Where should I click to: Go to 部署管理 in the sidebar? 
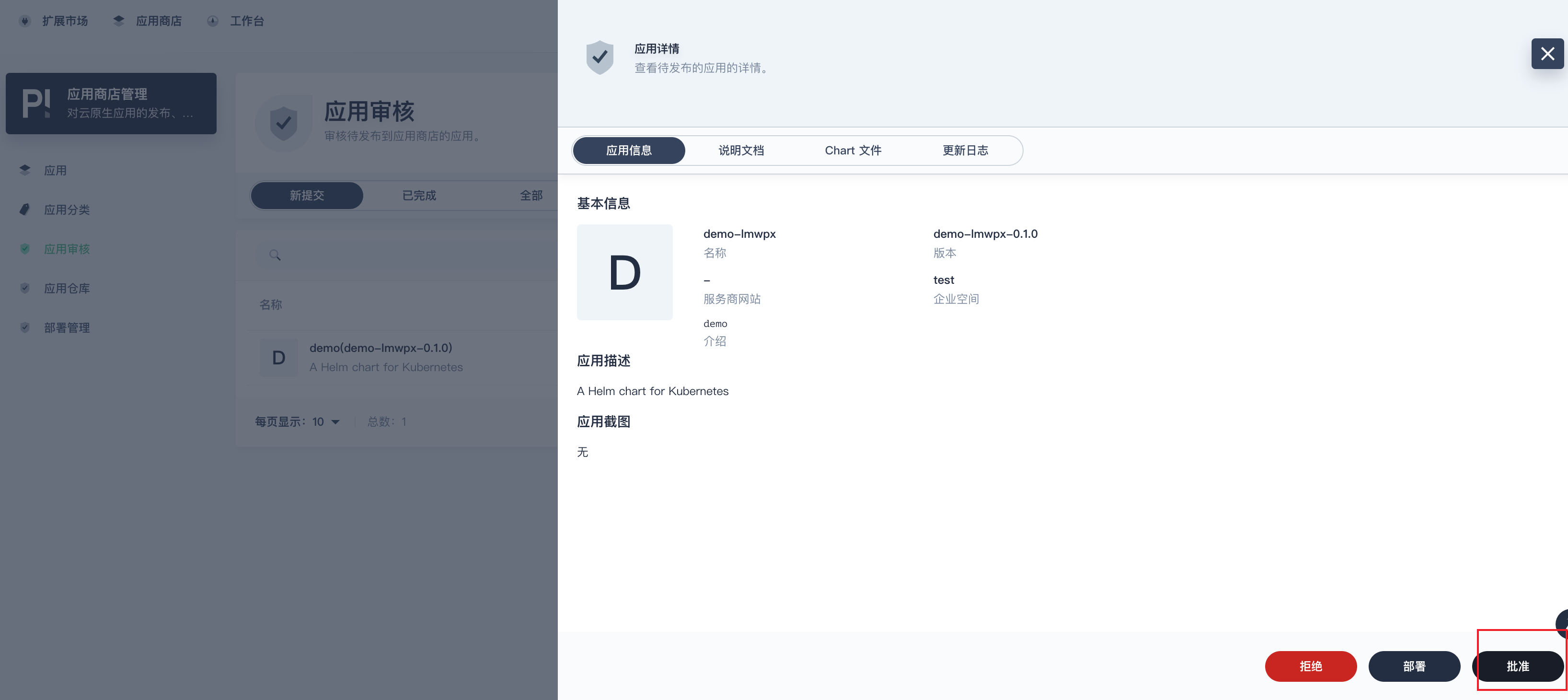coord(67,328)
